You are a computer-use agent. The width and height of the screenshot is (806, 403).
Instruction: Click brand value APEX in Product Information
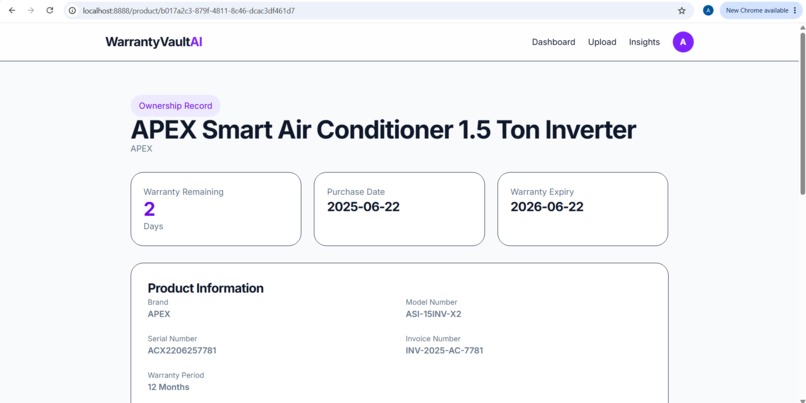(159, 314)
